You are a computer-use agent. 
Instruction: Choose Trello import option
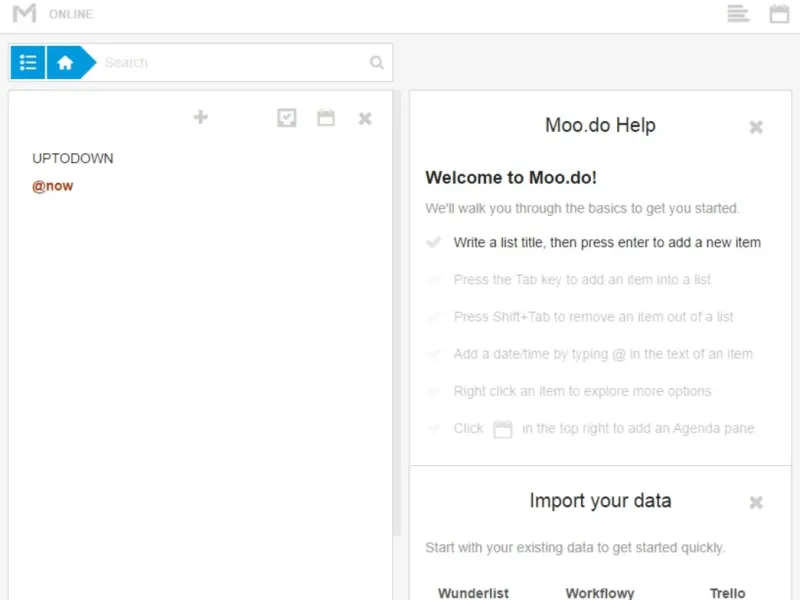(x=728, y=593)
